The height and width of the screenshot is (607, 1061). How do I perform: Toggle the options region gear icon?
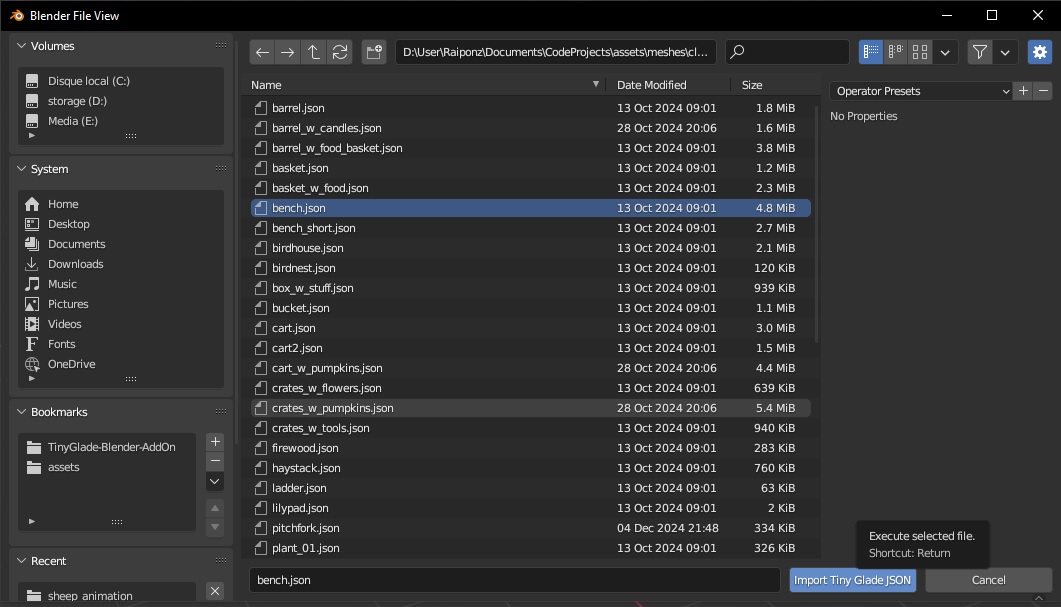(x=1040, y=52)
